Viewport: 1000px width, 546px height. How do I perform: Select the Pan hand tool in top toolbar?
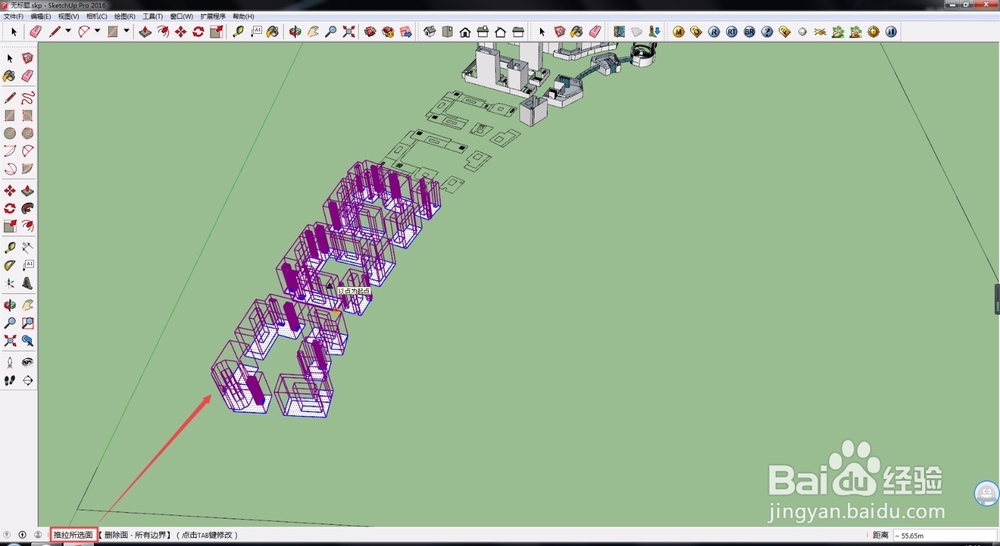pyautogui.click(x=312, y=31)
